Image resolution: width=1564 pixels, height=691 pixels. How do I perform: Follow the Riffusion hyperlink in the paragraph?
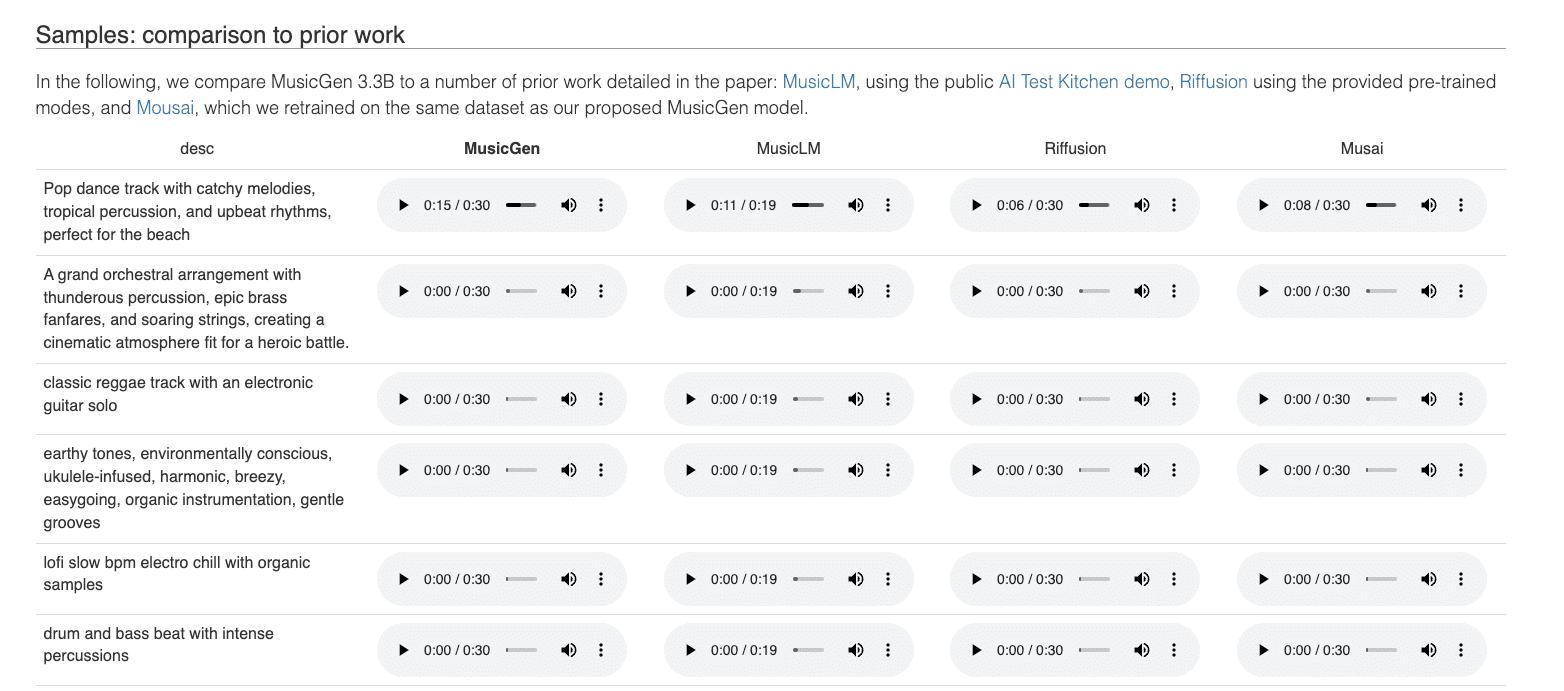[1213, 82]
